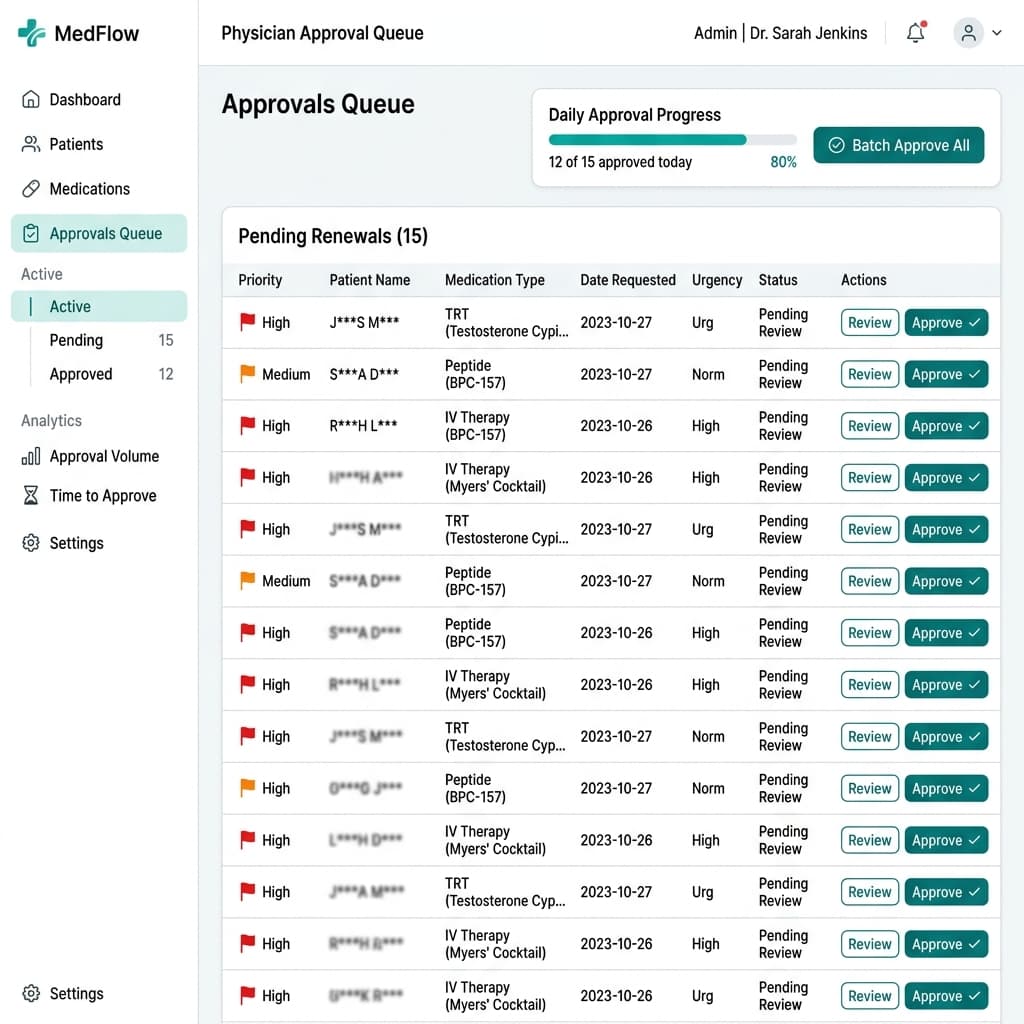Click the upper Settings gear icon

[31, 543]
